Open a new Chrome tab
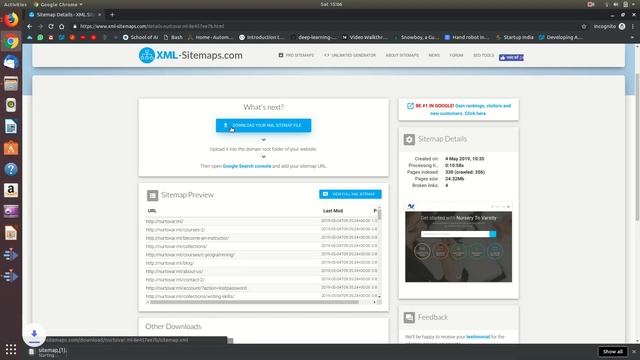640x360 pixels. (x=112, y=15)
